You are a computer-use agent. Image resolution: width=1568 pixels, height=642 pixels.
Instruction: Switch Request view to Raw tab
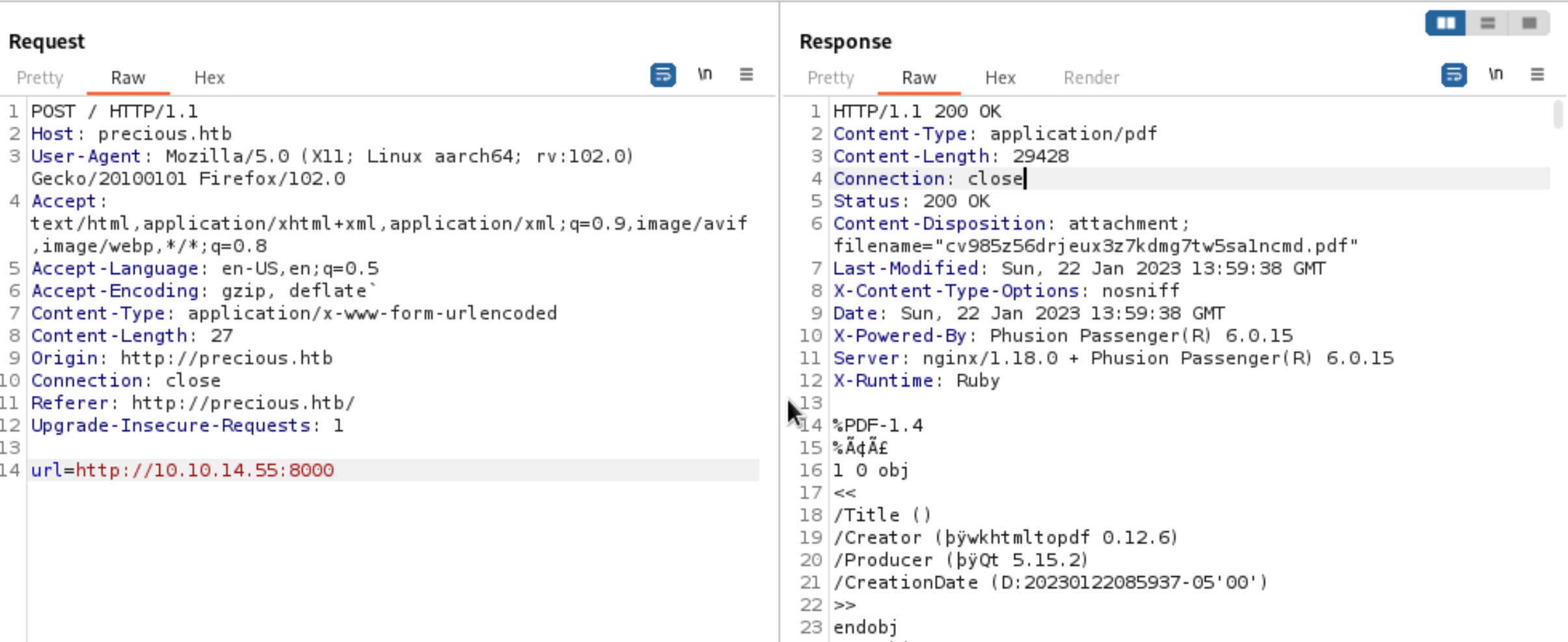coord(128,78)
